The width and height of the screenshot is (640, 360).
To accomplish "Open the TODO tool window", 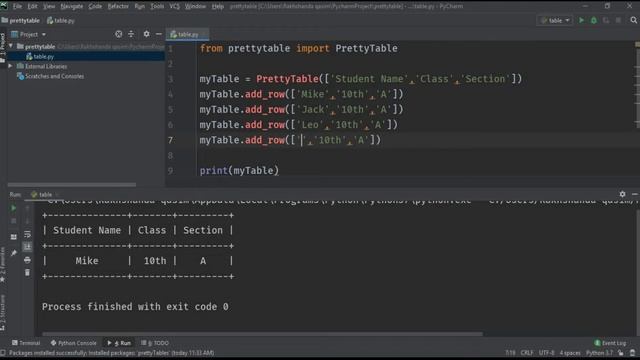I will (155, 343).
